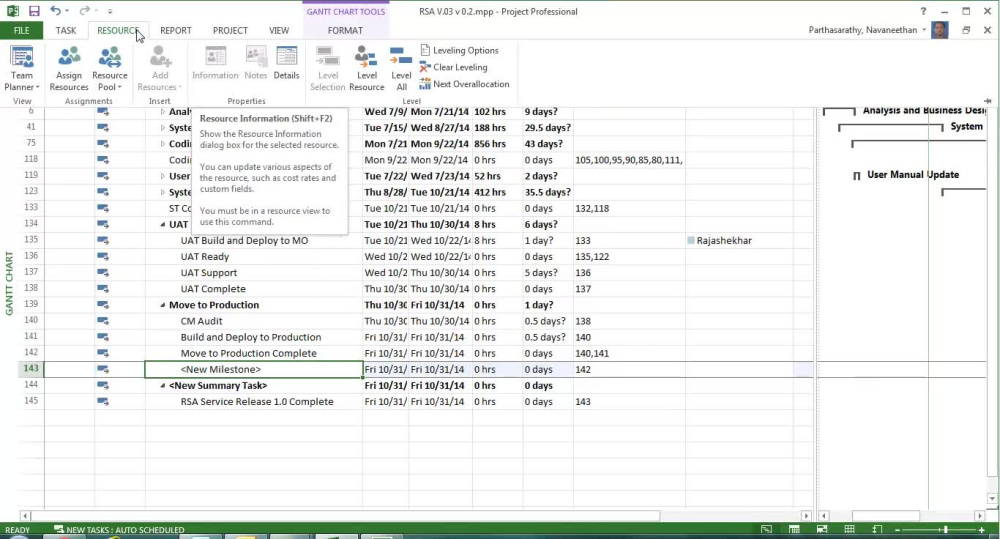1000x539 pixels.
Task: Select the 'UAT Support' task
Action: click(x=209, y=273)
